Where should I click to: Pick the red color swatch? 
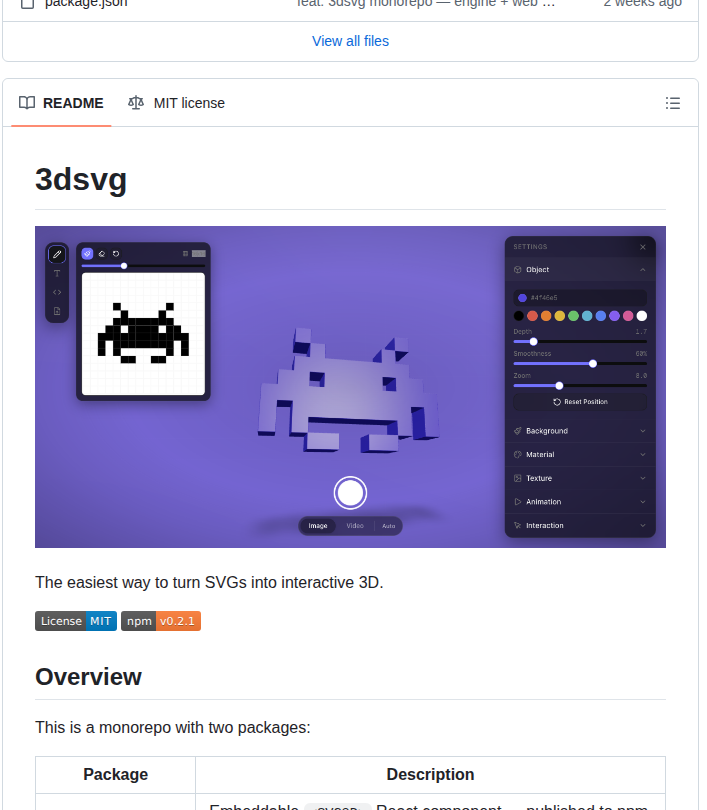pyautogui.click(x=532, y=316)
